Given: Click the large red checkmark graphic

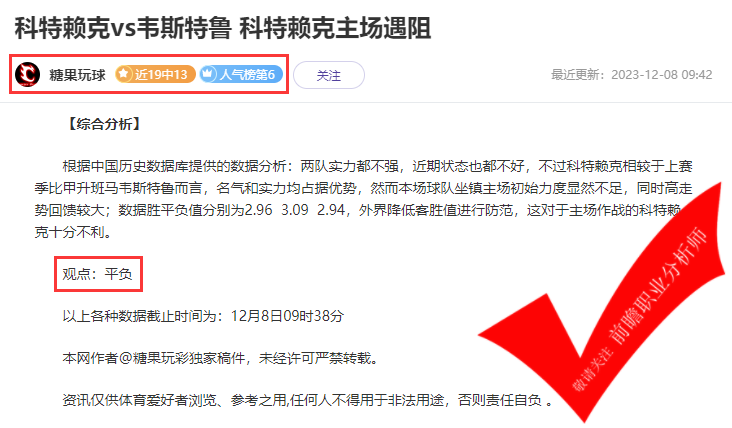Looking at the screenshot, I should (602, 303).
